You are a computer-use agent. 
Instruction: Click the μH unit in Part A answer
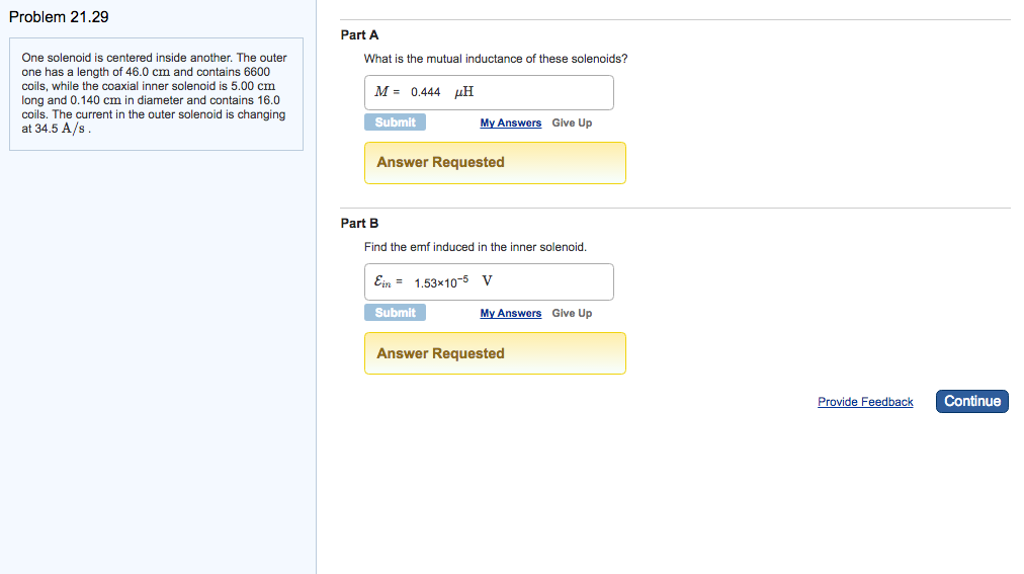[x=464, y=92]
